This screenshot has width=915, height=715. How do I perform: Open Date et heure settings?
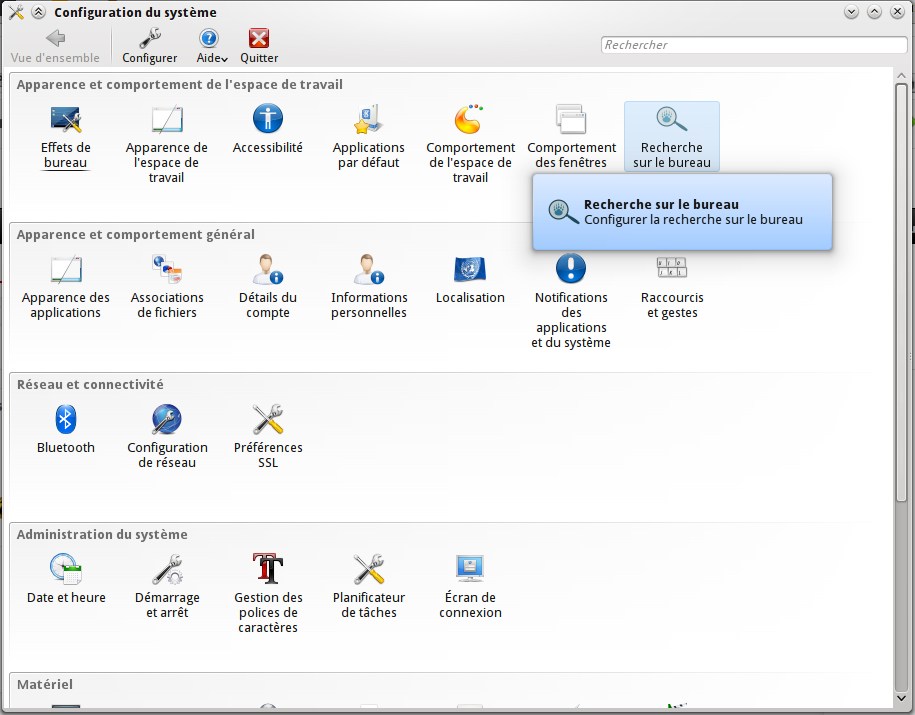pyautogui.click(x=65, y=580)
